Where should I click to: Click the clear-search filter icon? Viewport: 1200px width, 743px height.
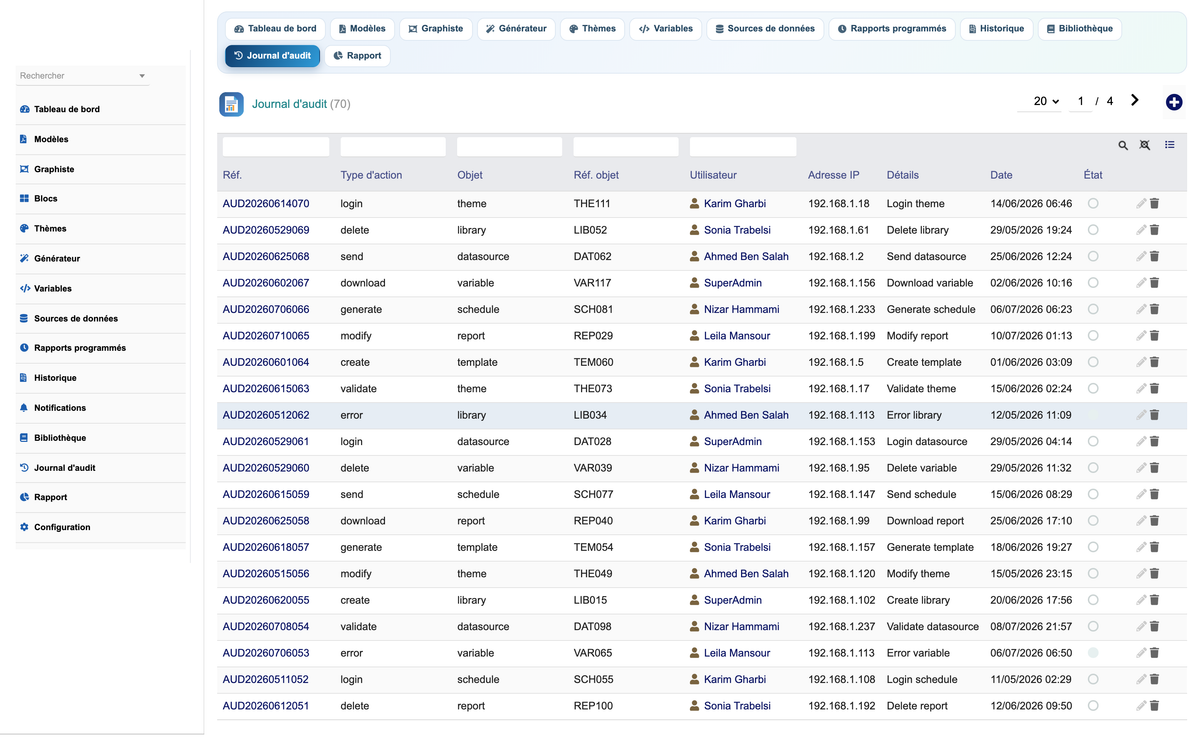click(1145, 146)
